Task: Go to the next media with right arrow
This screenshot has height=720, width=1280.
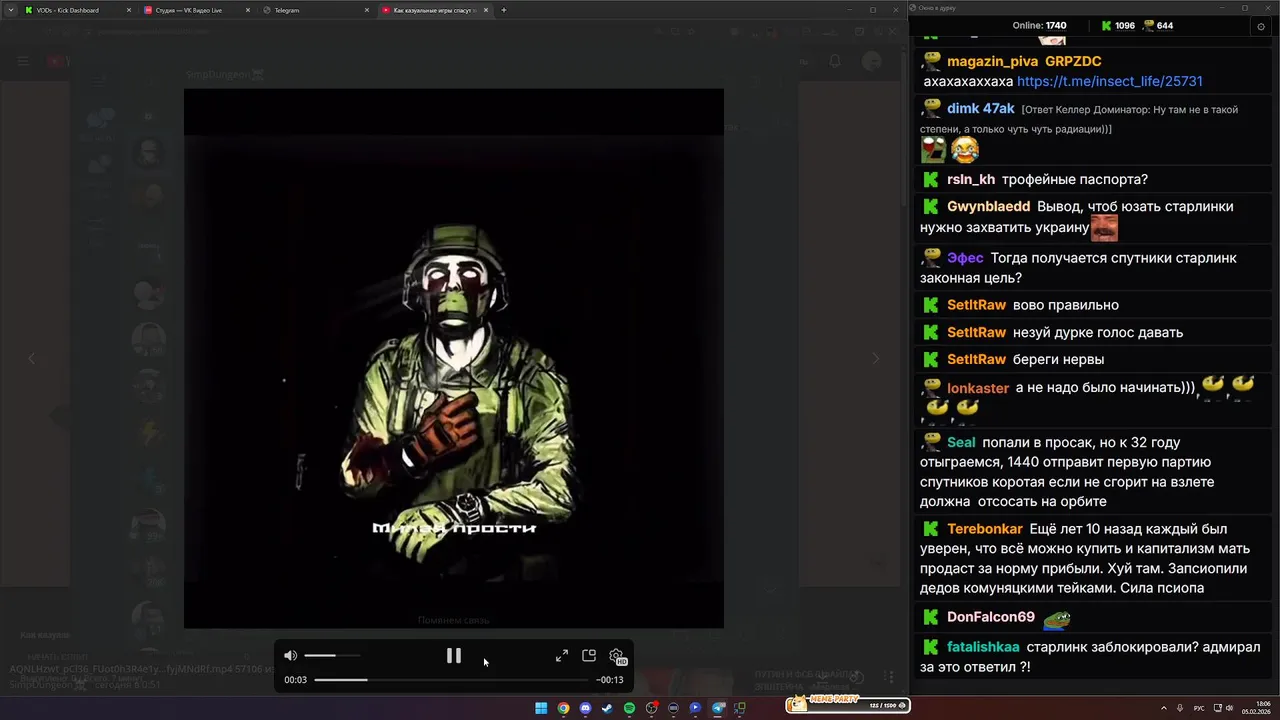Action: (x=876, y=358)
